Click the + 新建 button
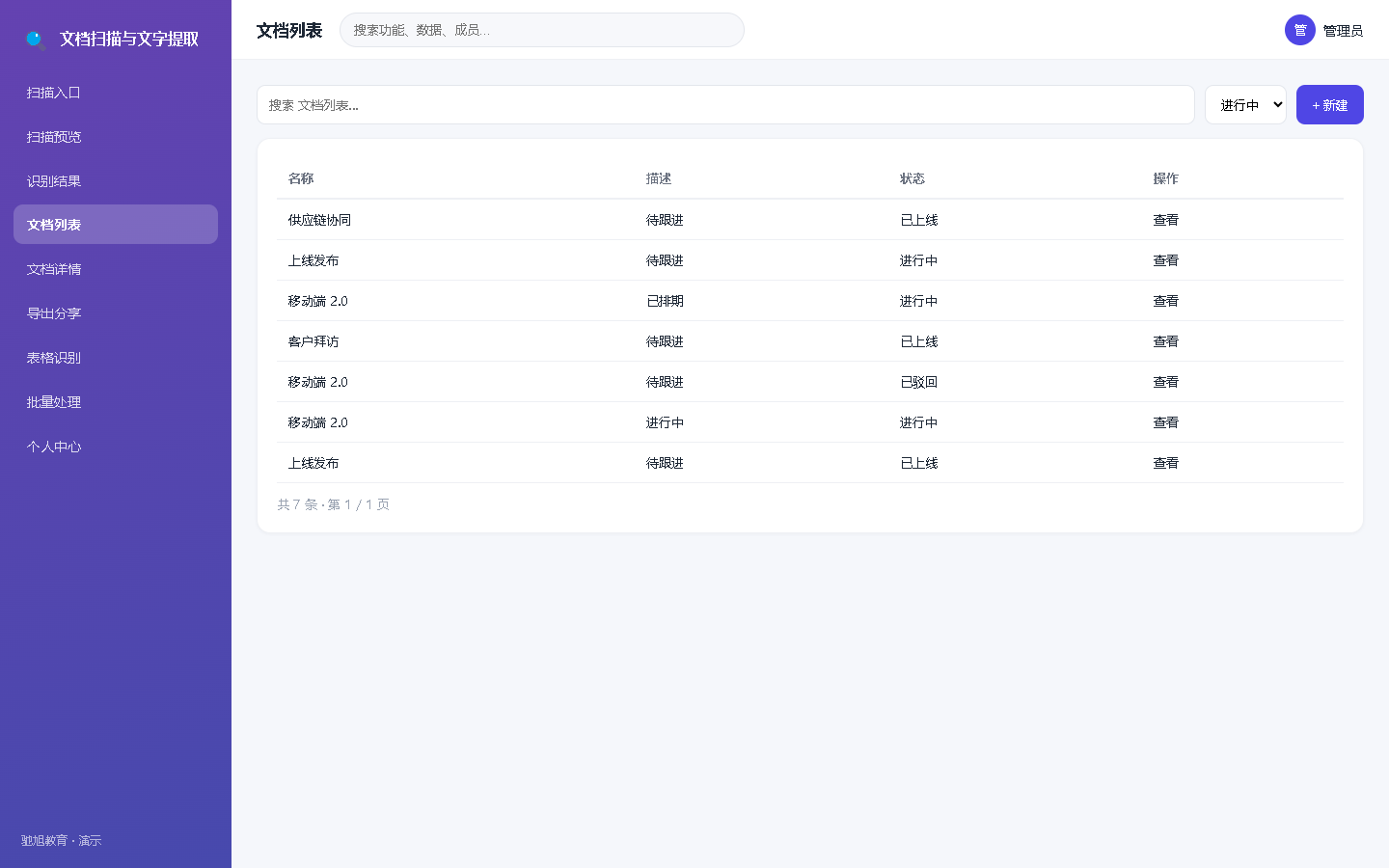1389x868 pixels. pos(1330,105)
